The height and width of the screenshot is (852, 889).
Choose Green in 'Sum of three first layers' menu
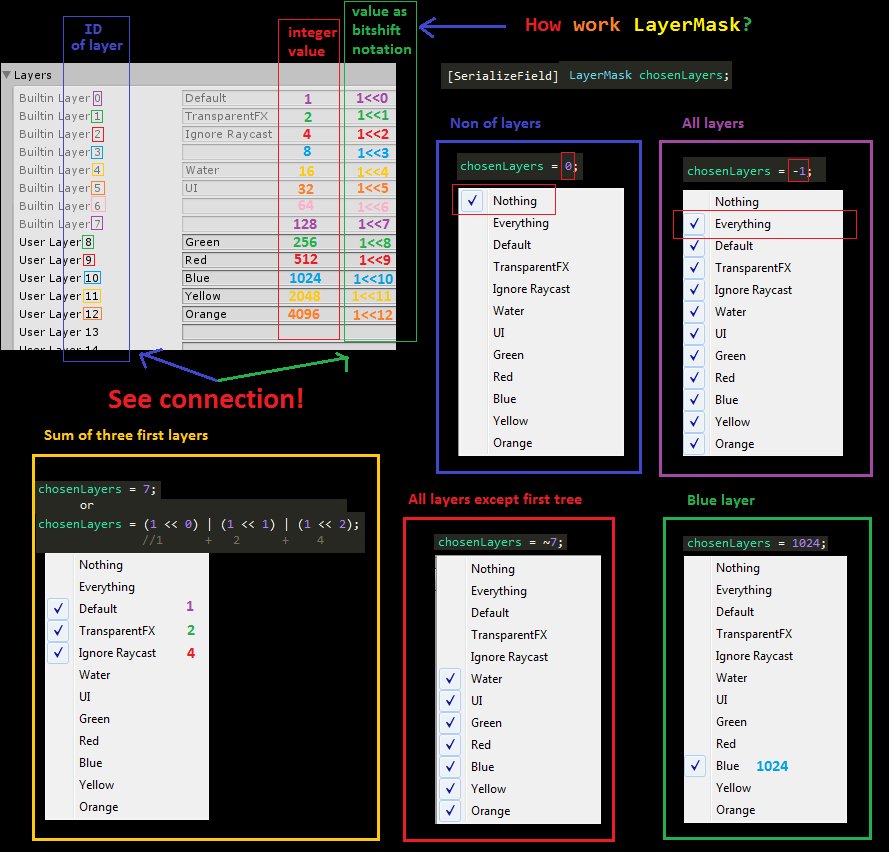[127, 719]
